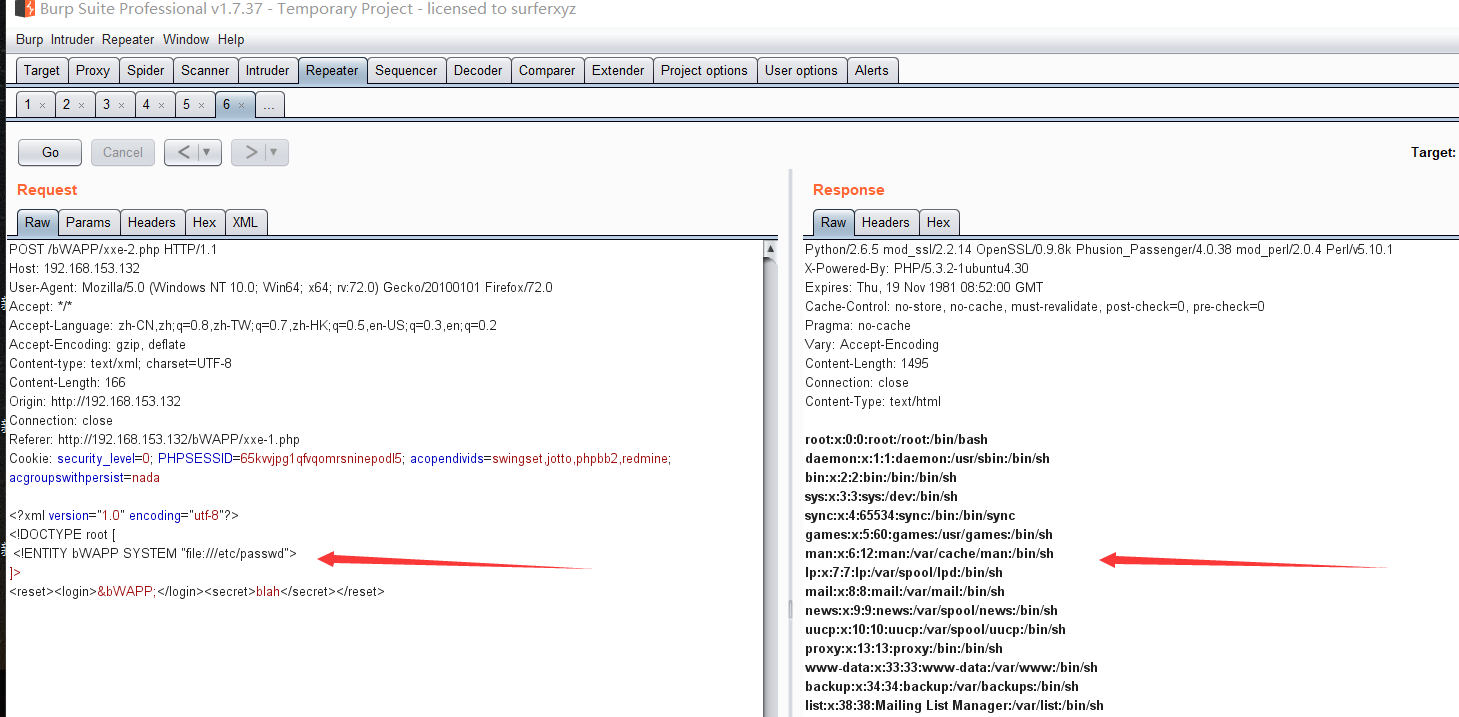Show response Hex view
Image resolution: width=1459 pixels, height=717 pixels.
pos(939,222)
